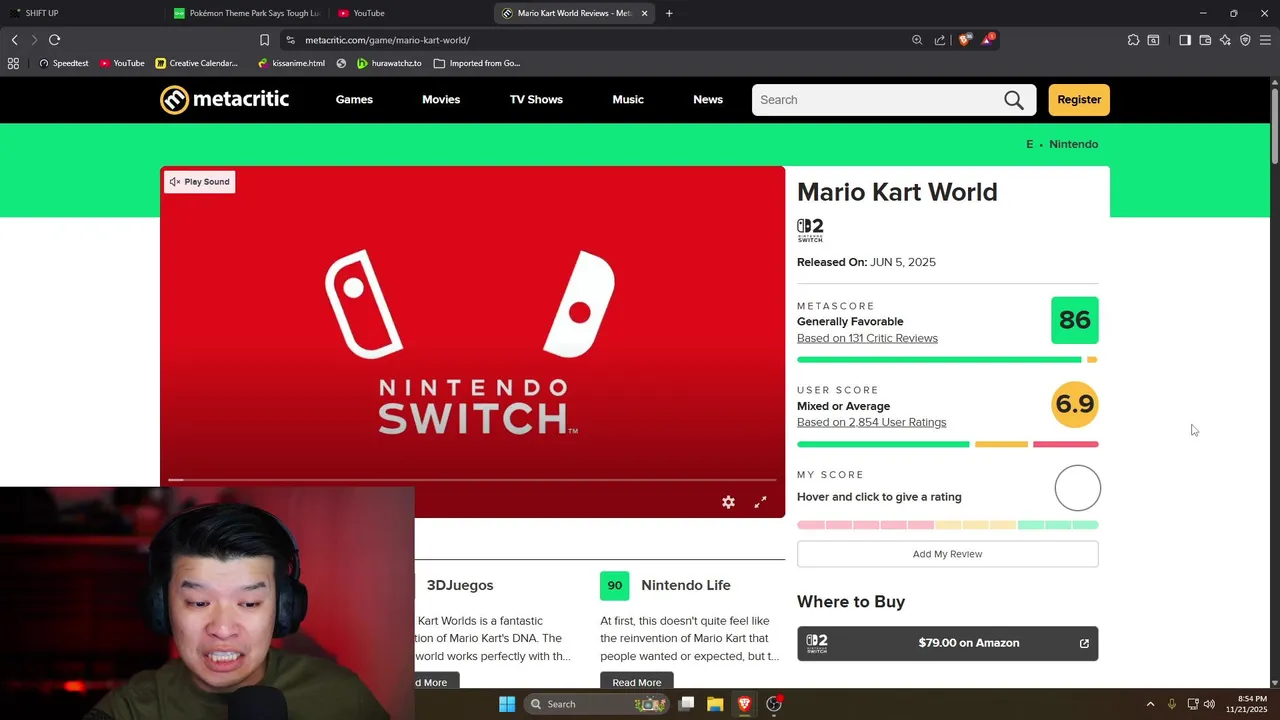The width and height of the screenshot is (1280, 720).
Task: Open a new browser tab
Action: pyautogui.click(x=669, y=13)
